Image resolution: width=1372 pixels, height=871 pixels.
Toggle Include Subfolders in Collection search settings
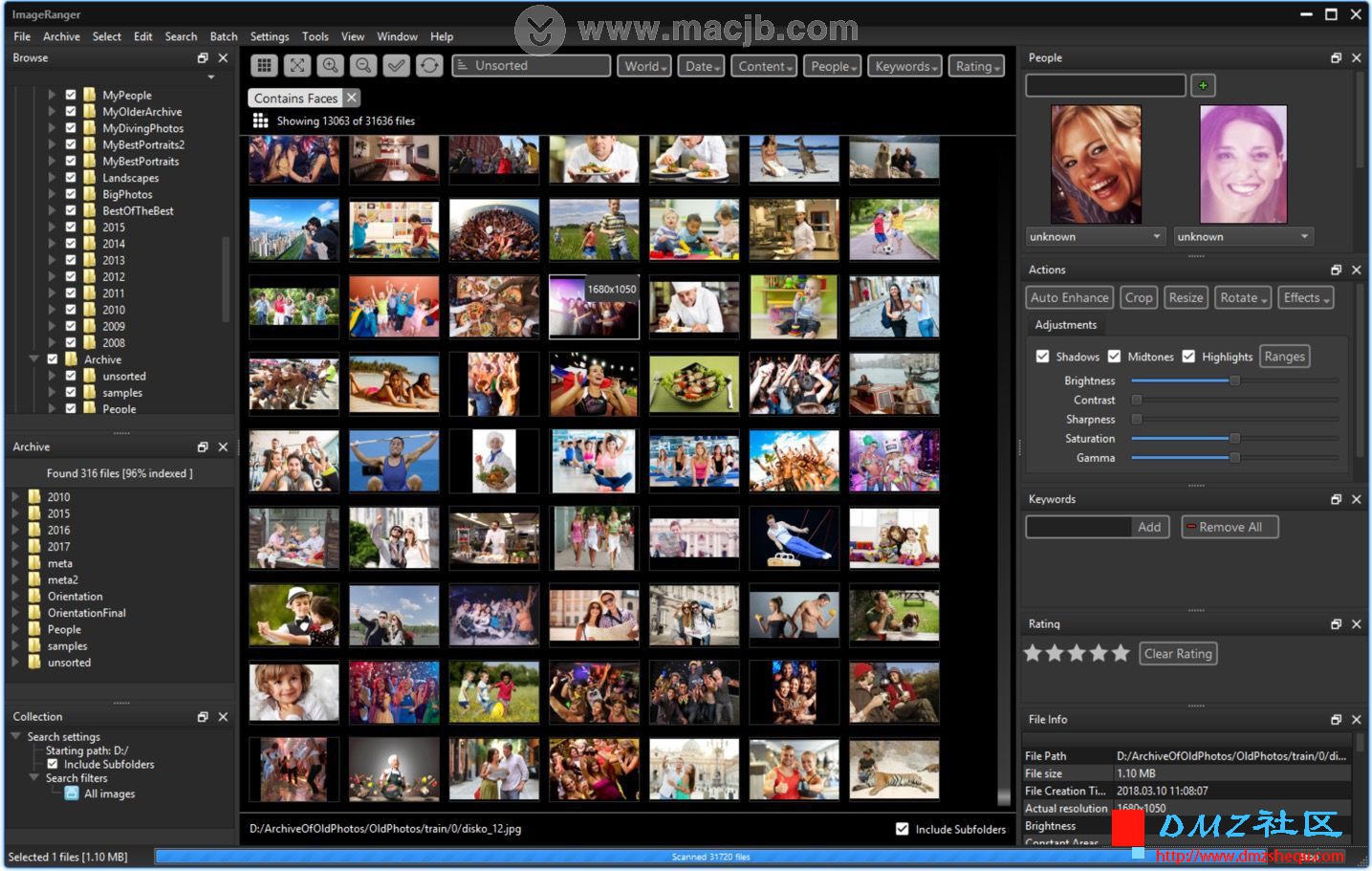click(53, 764)
